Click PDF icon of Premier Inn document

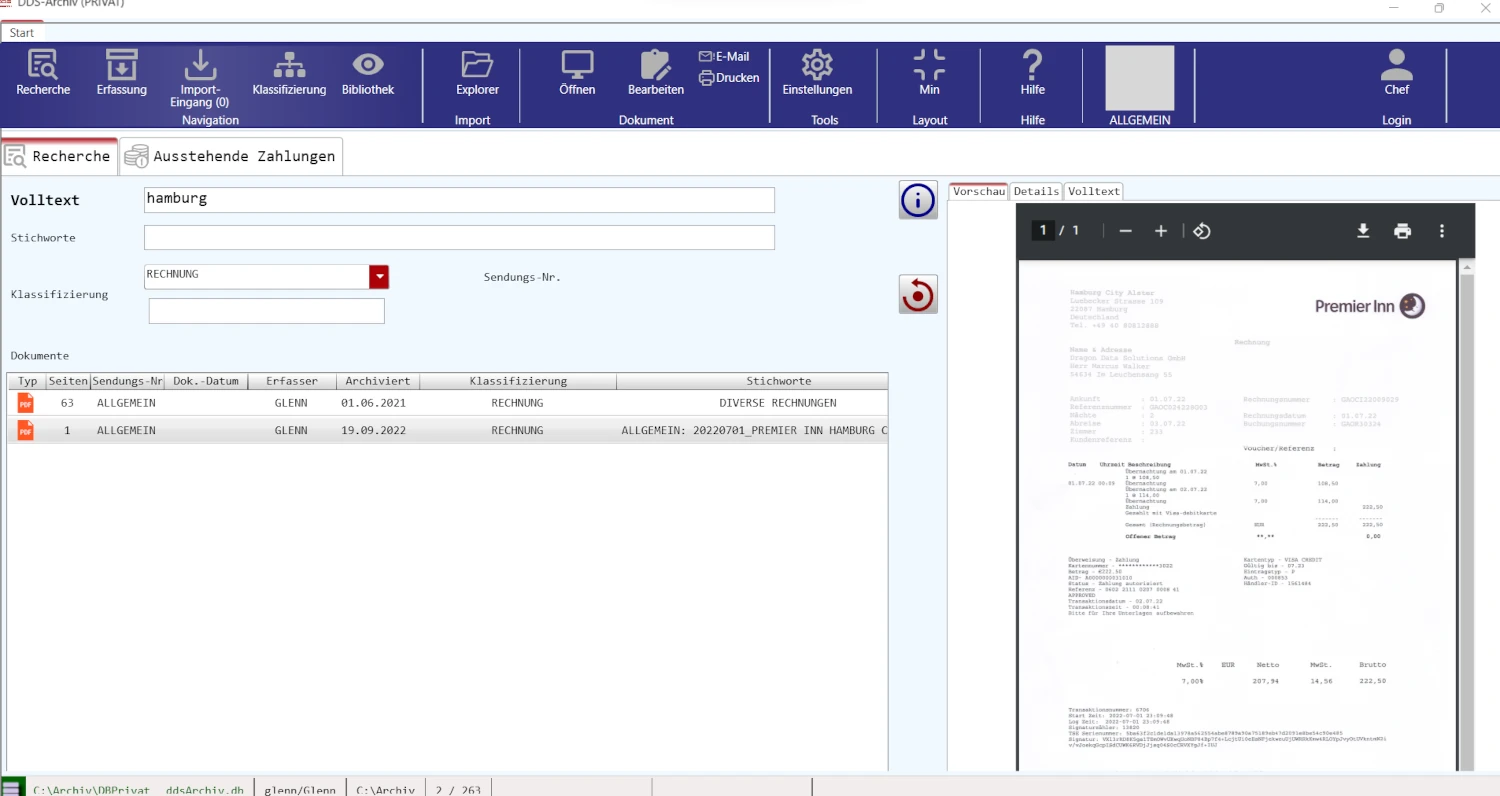[26, 430]
